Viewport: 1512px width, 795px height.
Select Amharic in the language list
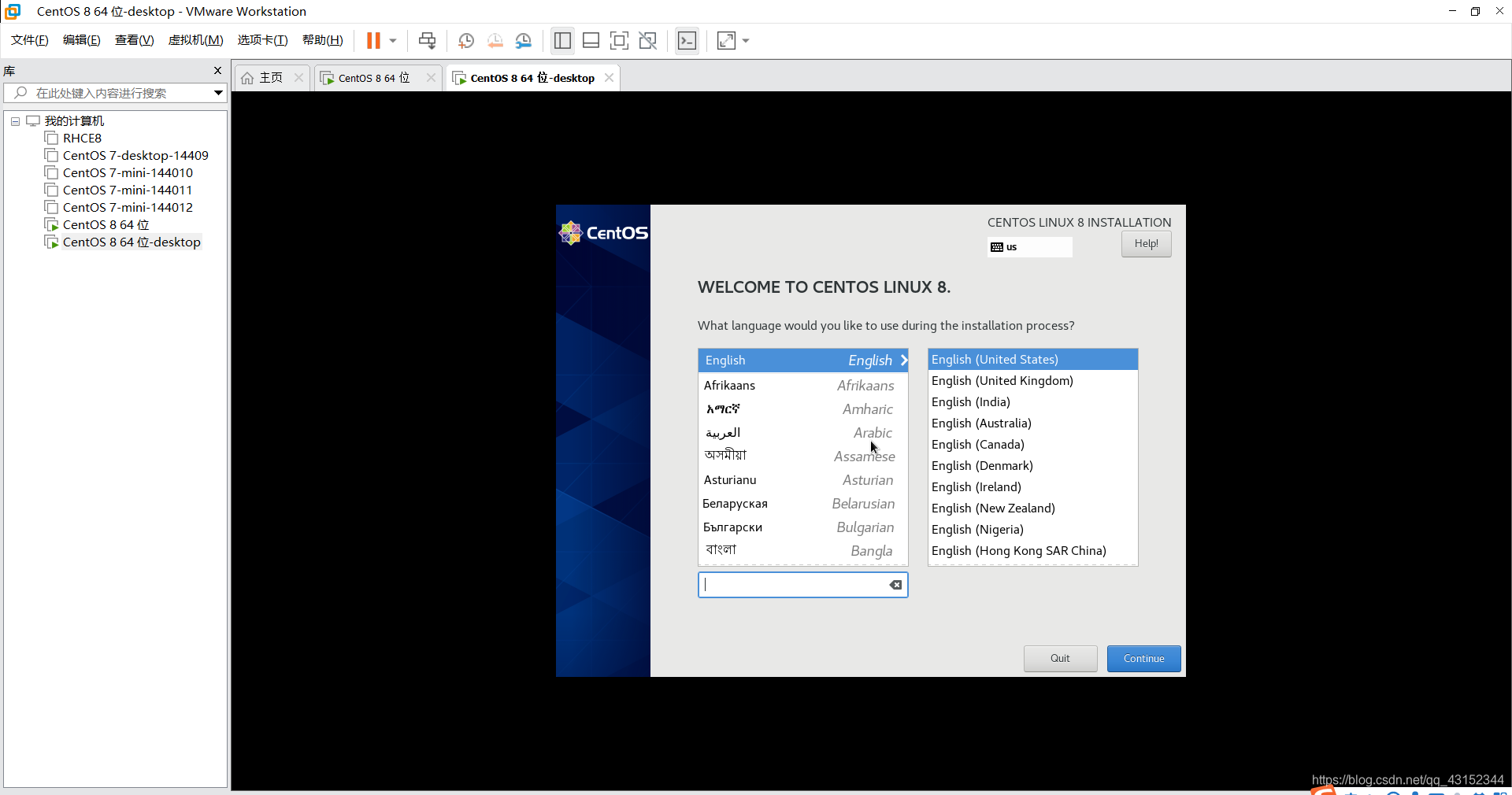(x=803, y=409)
